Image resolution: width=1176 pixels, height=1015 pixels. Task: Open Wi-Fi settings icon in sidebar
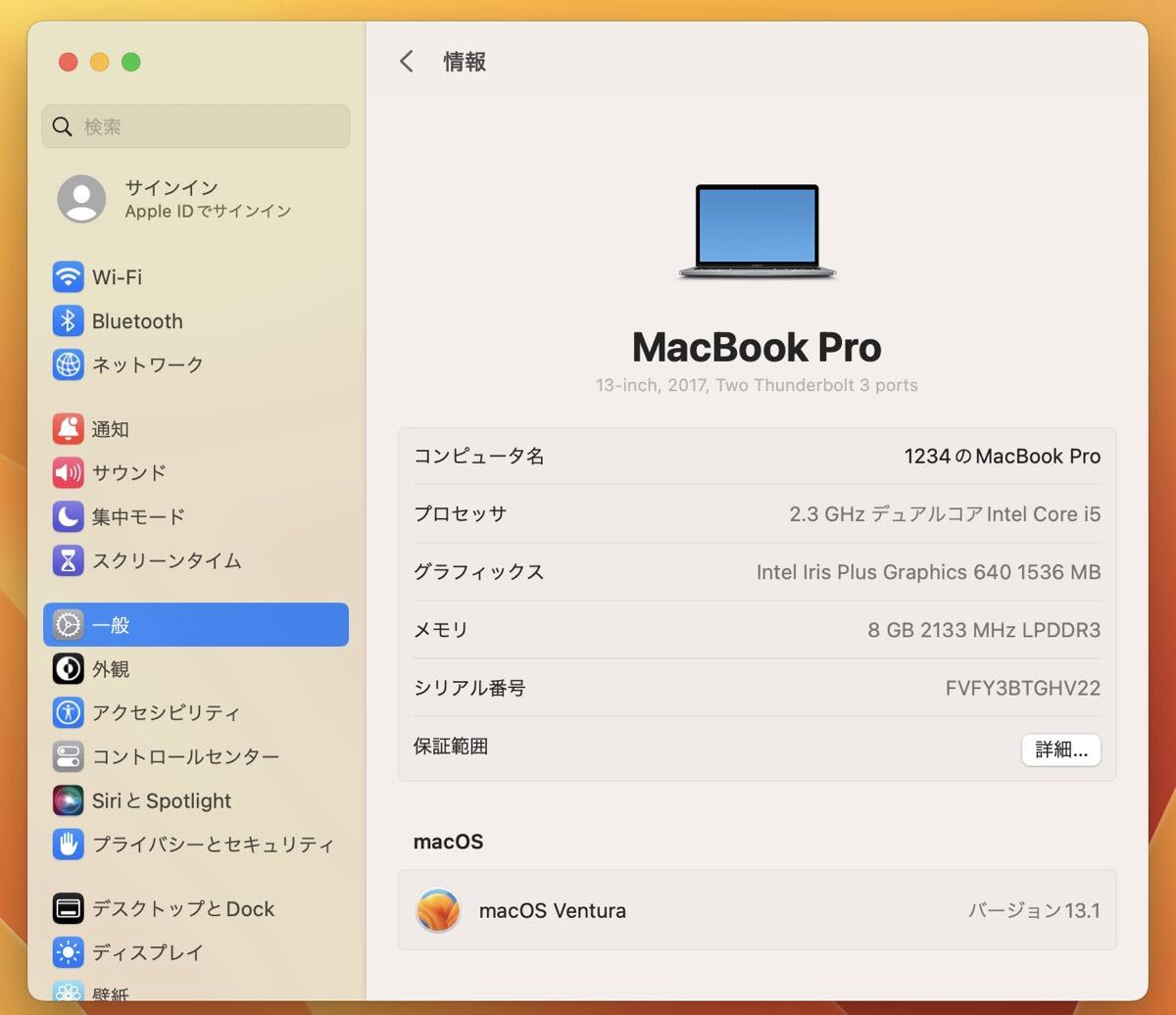(68, 277)
